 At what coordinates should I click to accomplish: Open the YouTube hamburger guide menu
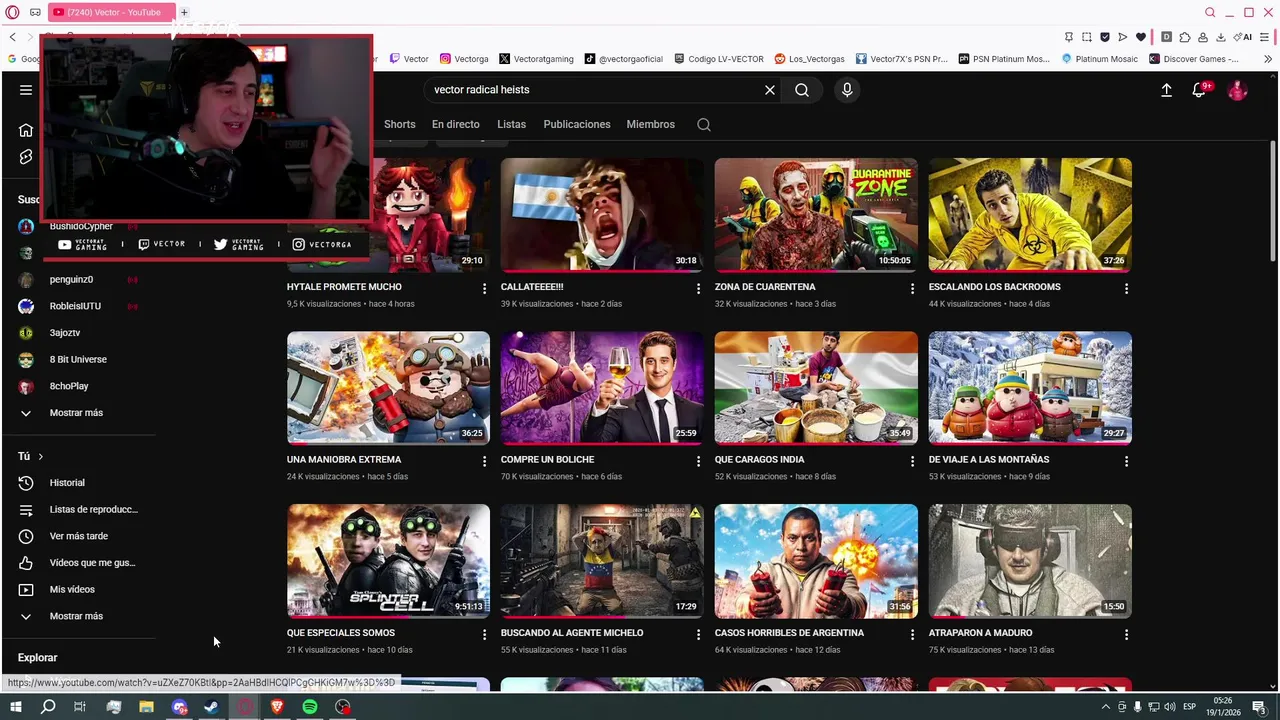(25, 90)
